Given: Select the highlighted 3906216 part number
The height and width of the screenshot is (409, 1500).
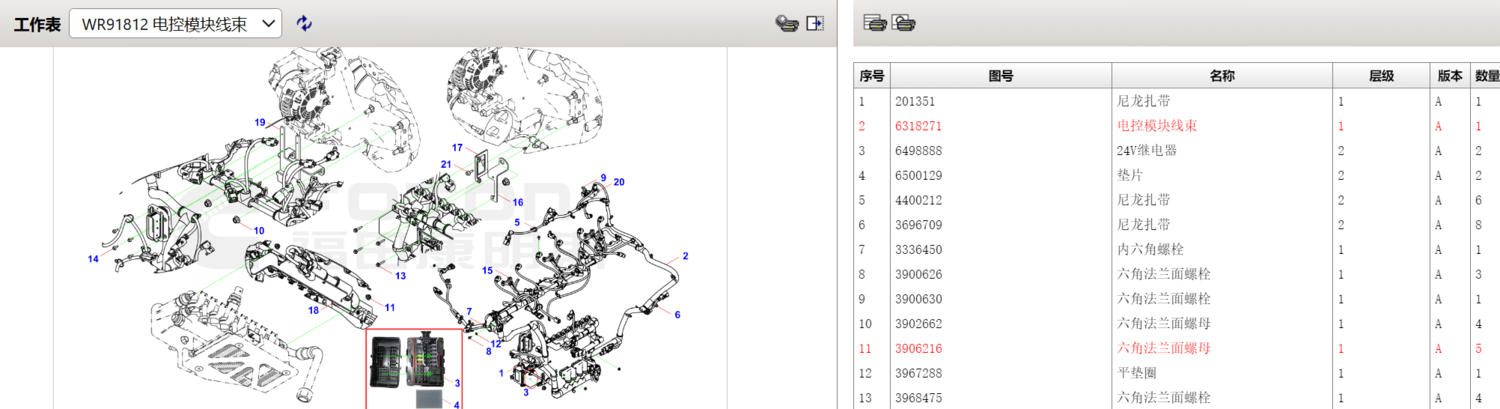Looking at the screenshot, I should (x=919, y=349).
